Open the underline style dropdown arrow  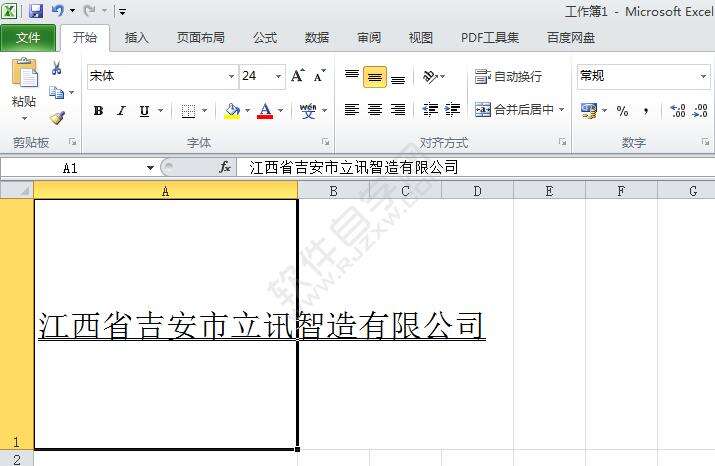pos(161,110)
